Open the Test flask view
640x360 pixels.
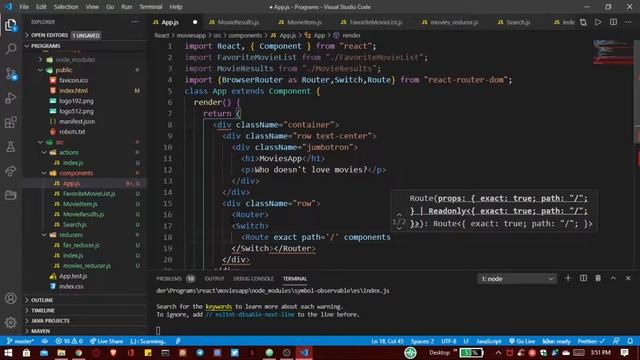click(11, 146)
